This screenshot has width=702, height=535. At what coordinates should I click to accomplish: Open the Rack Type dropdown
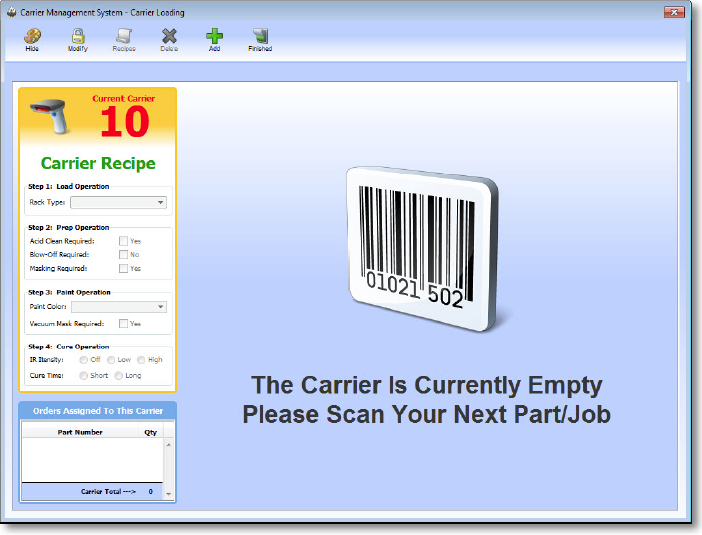tap(119, 202)
